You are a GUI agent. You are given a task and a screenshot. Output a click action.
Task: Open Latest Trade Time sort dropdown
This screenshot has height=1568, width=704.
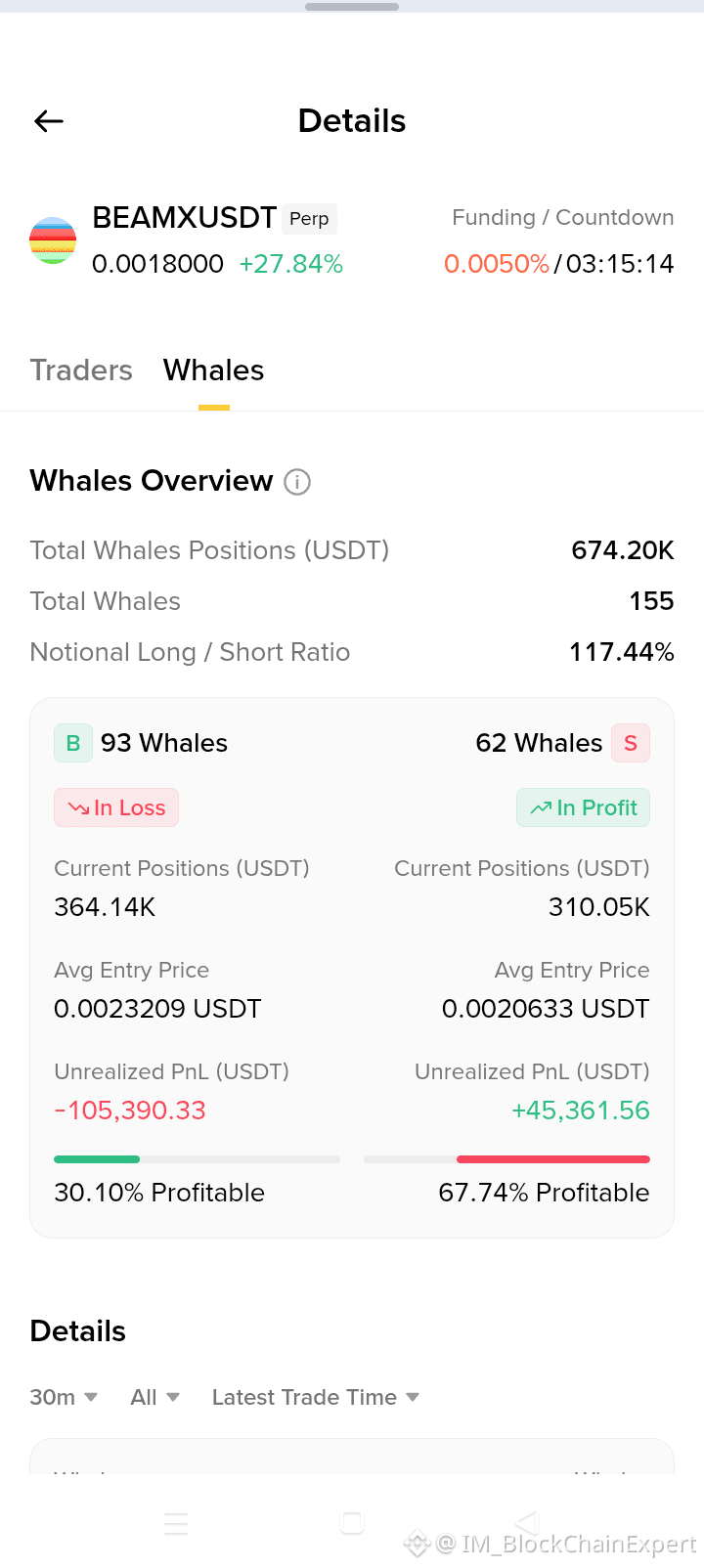[x=316, y=1397]
